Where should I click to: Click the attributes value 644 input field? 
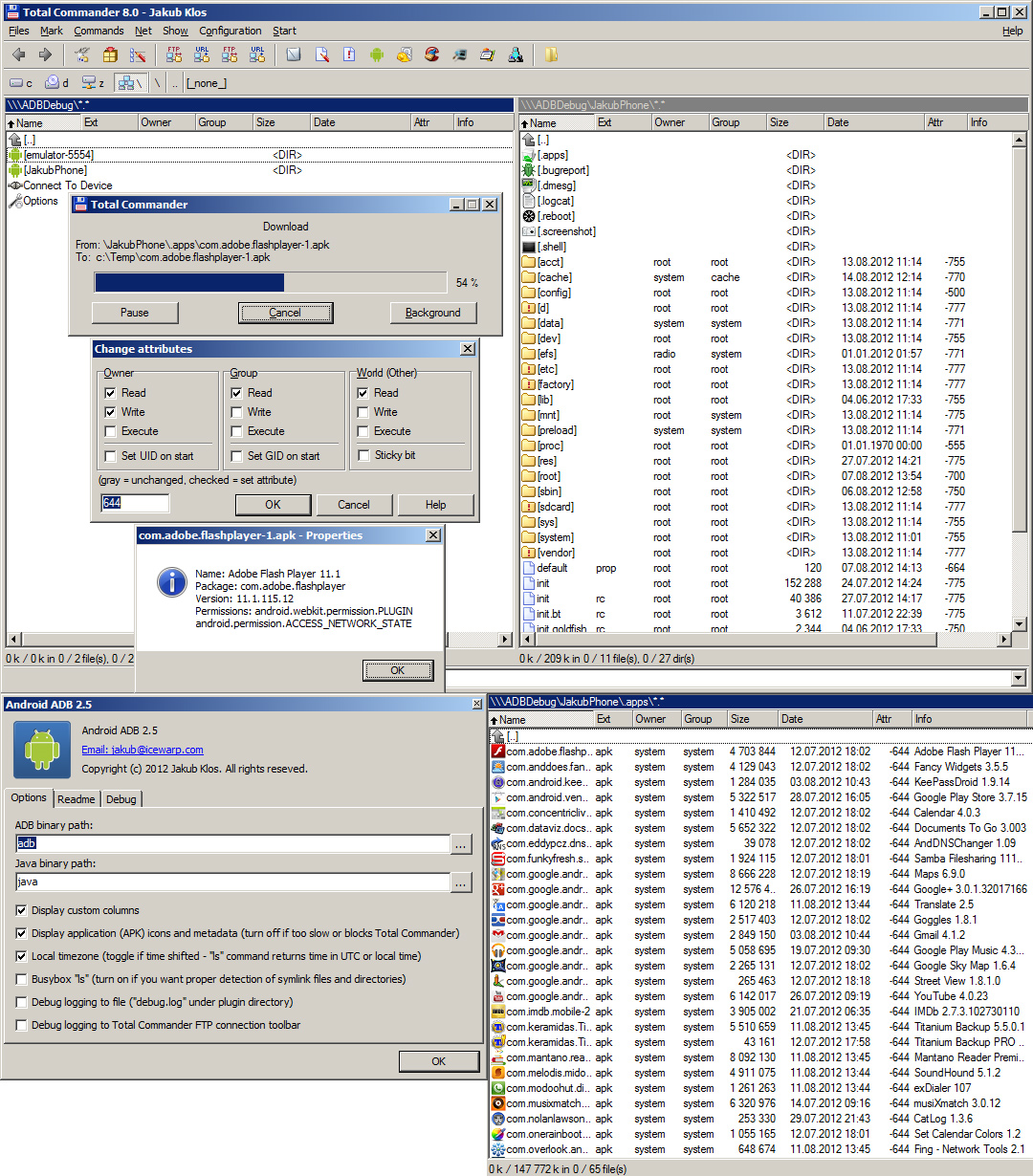tap(135, 503)
